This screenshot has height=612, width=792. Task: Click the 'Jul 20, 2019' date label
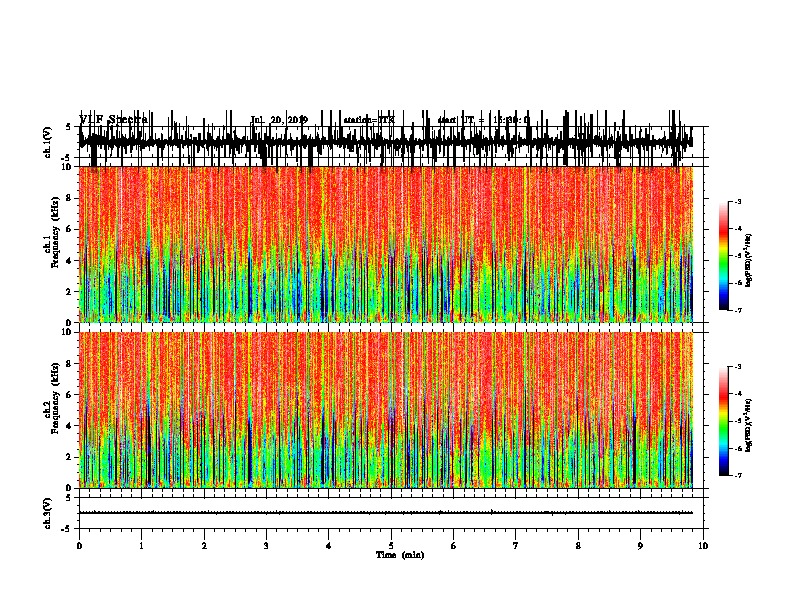coord(279,120)
